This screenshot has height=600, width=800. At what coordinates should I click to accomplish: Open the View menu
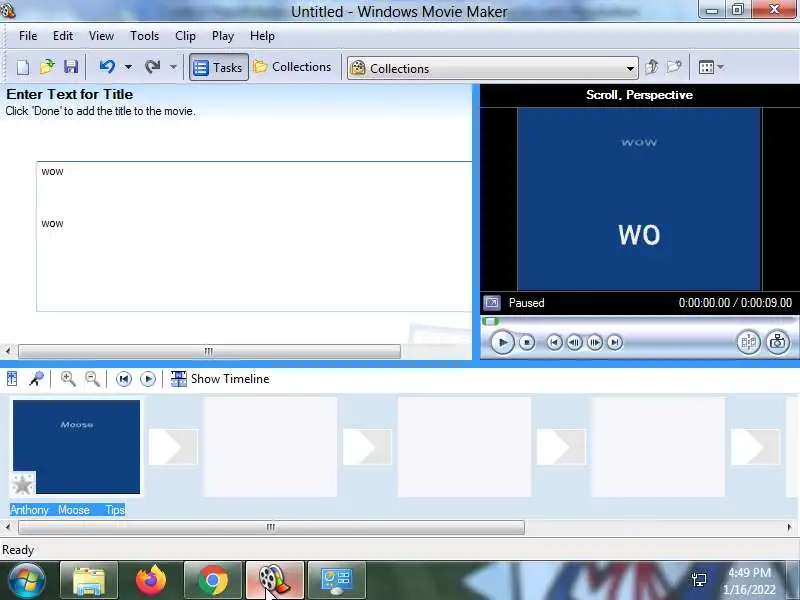click(101, 36)
